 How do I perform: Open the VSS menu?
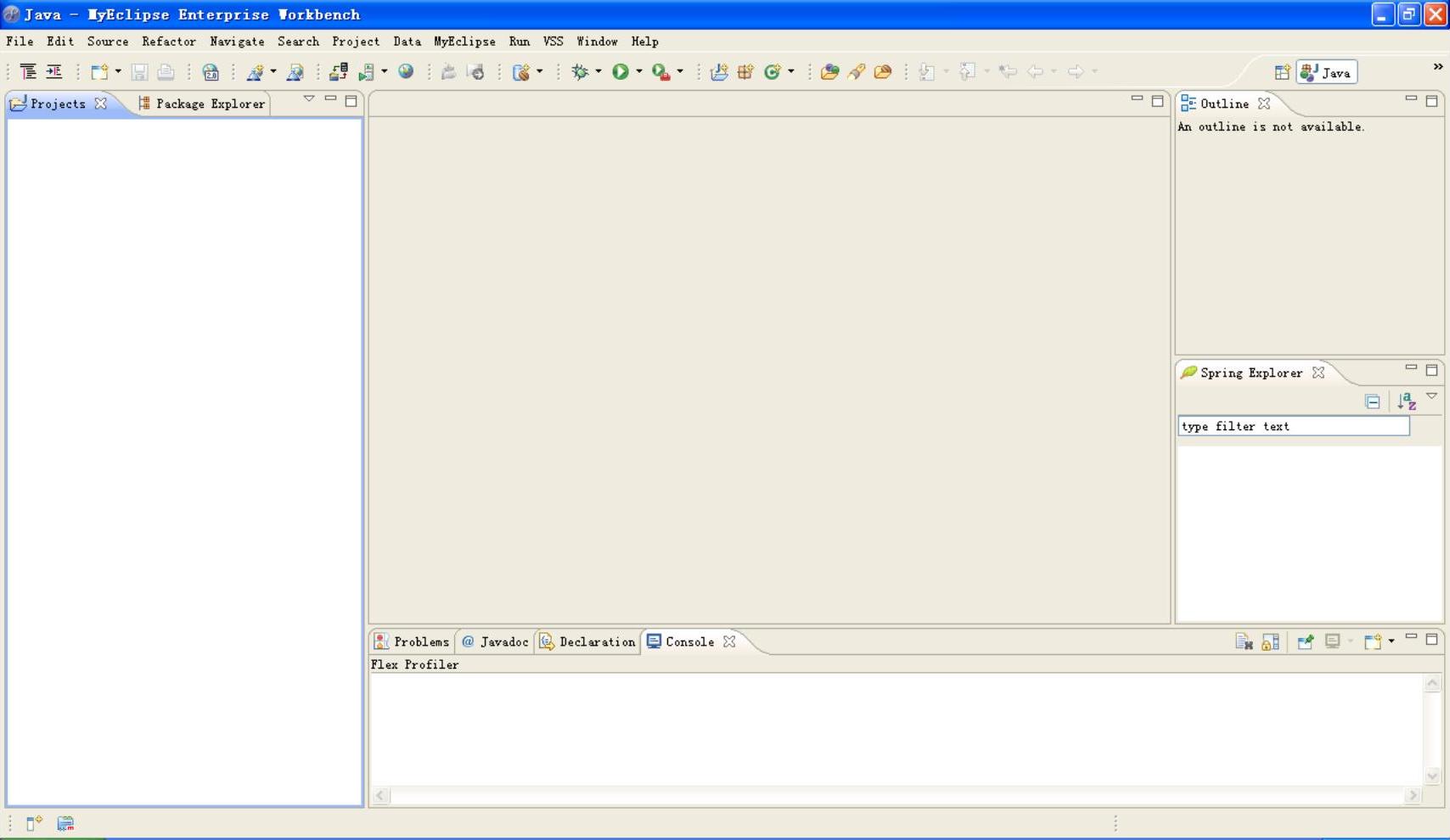(553, 42)
